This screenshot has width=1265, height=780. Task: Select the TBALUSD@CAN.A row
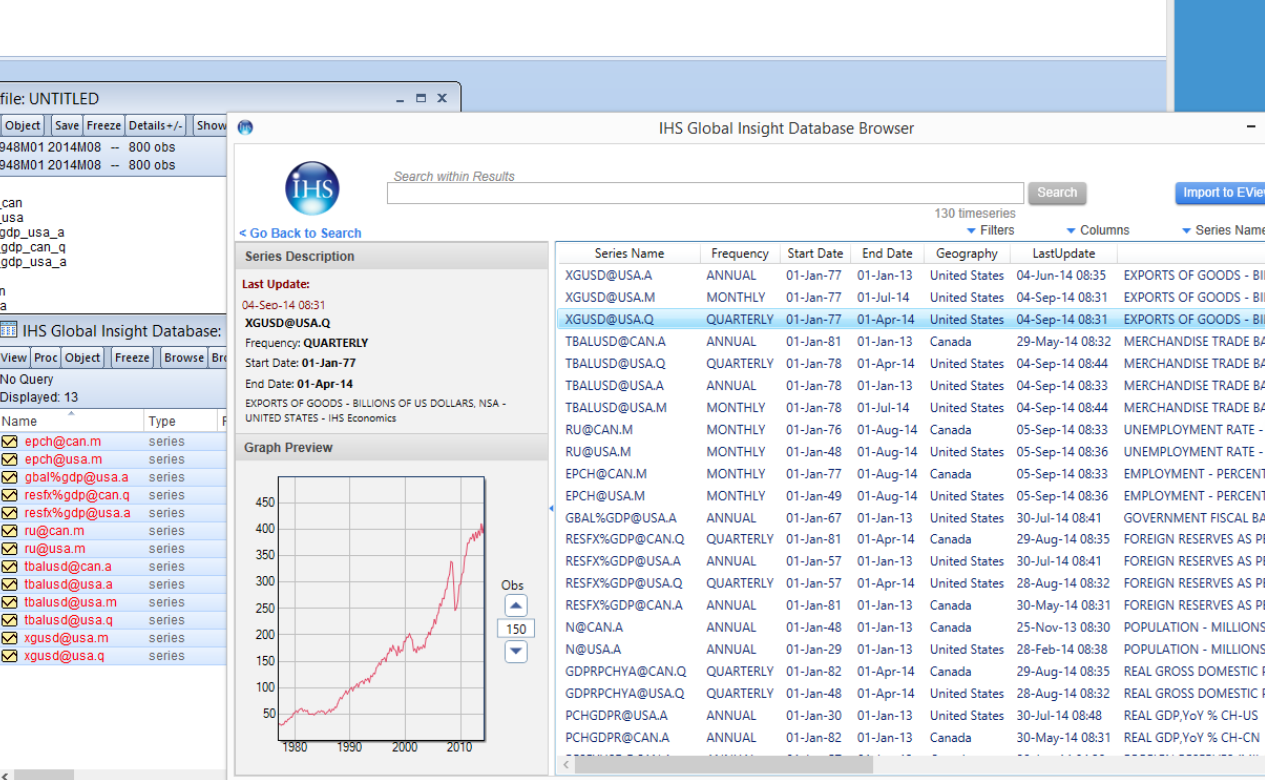point(910,341)
